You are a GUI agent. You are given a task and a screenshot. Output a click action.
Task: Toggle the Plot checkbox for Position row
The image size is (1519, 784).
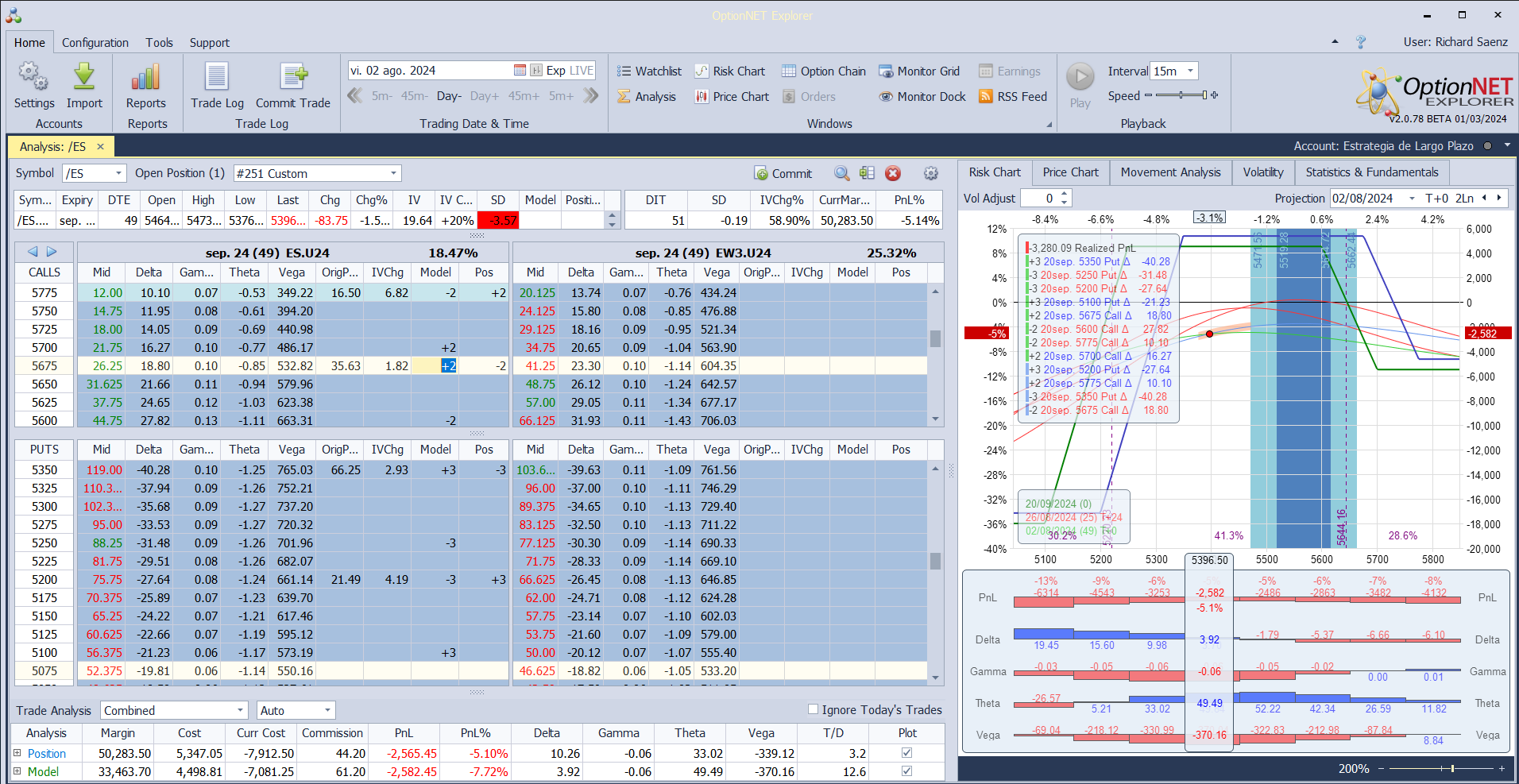906,752
